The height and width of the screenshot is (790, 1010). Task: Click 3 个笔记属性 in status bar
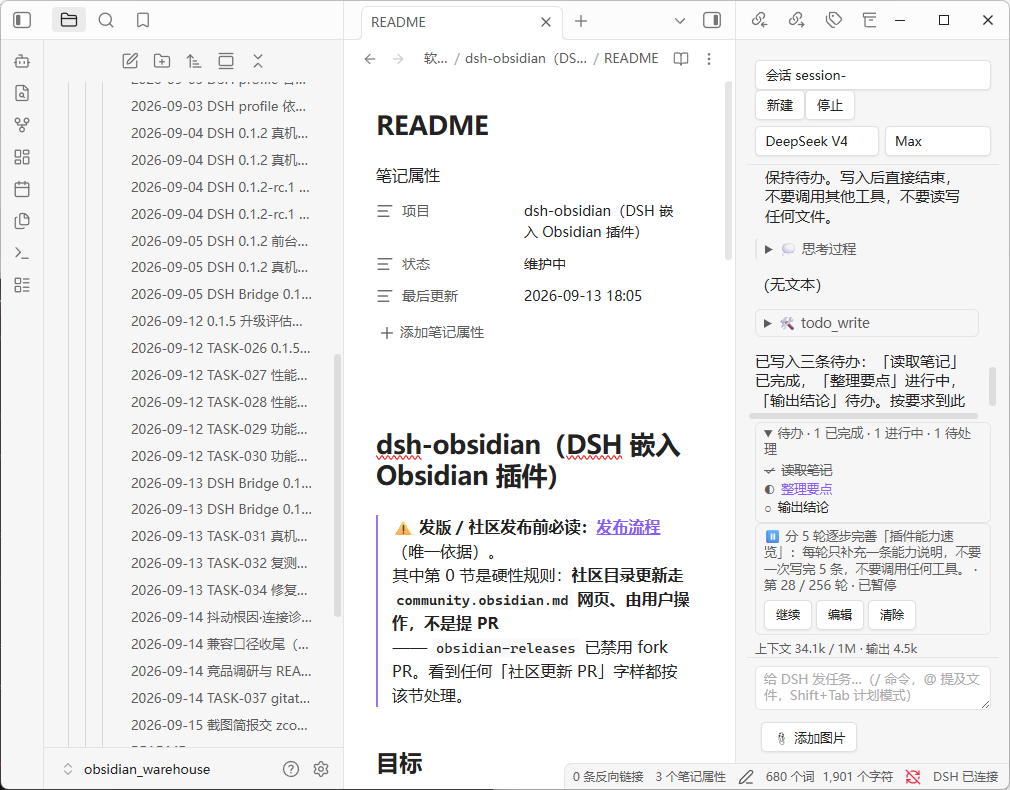(691, 777)
